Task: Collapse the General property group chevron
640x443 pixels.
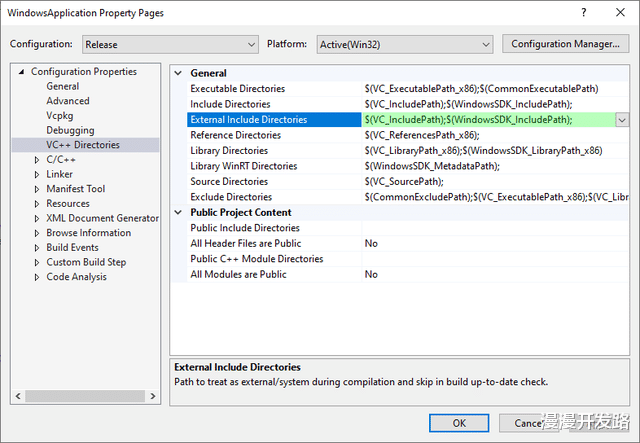Action: (x=178, y=73)
